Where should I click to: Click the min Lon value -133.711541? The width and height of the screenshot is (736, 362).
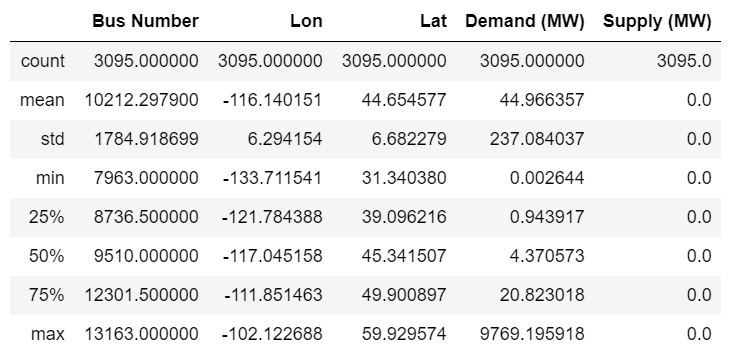(x=272, y=178)
